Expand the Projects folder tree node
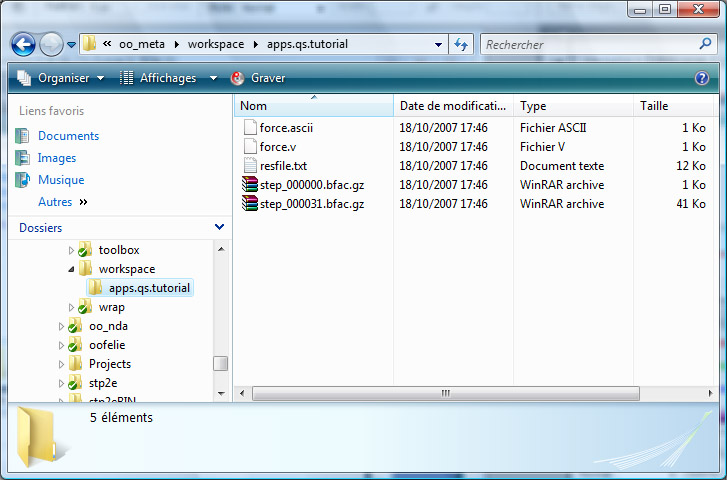 point(61,365)
